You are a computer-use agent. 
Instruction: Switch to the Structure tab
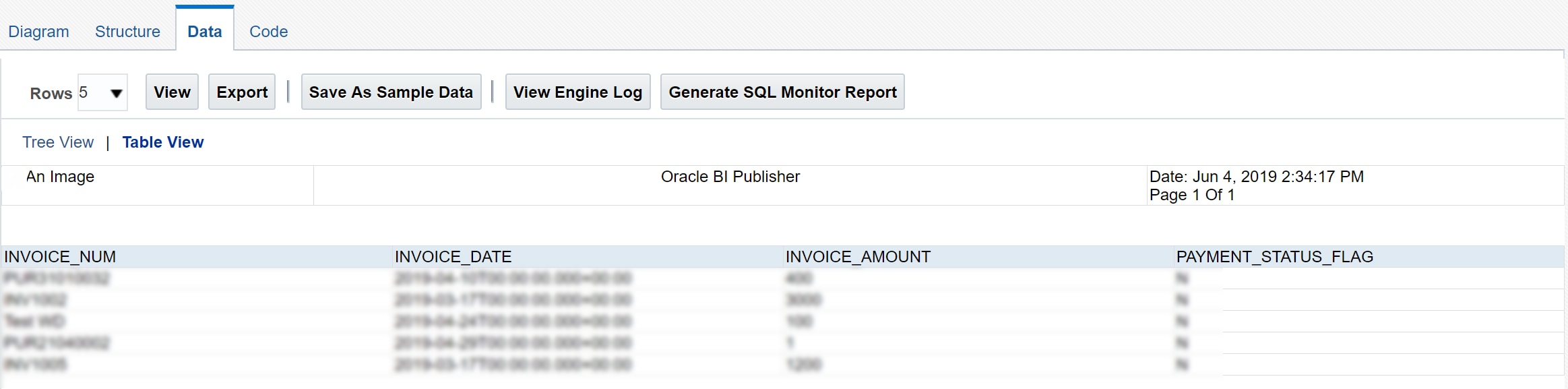[127, 32]
